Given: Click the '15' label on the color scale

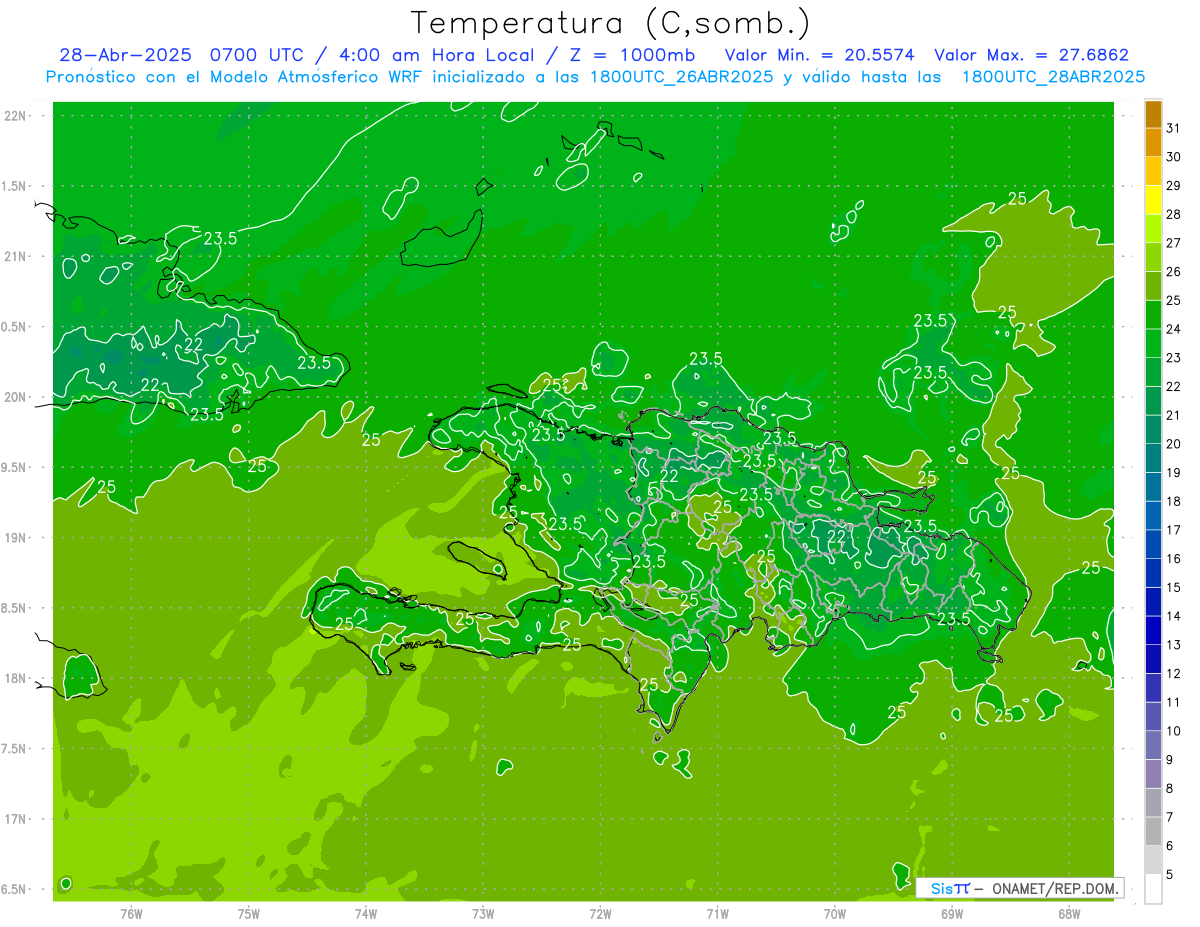Looking at the screenshot, I should [x=1173, y=588].
